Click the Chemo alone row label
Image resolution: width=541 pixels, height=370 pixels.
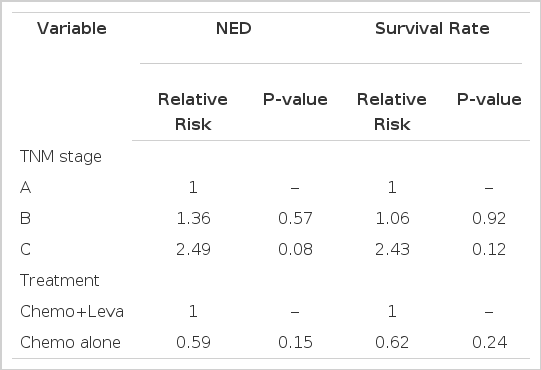70,342
